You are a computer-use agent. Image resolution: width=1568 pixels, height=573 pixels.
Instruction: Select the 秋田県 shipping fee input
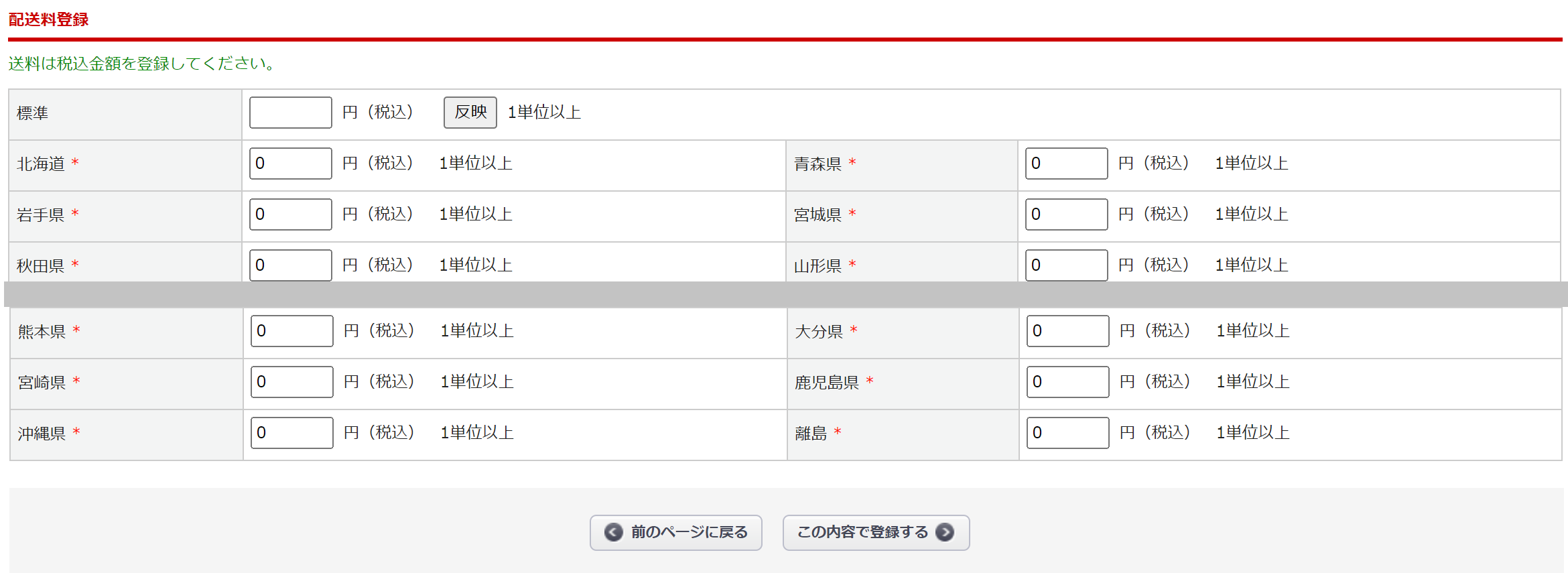tap(290, 265)
